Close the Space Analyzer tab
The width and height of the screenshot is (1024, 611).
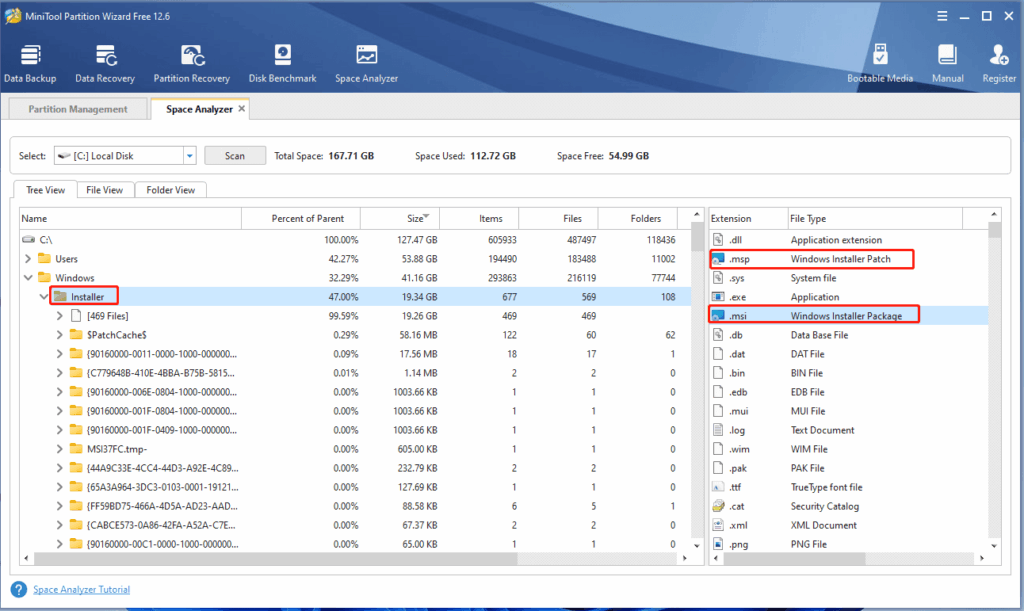tap(241, 109)
